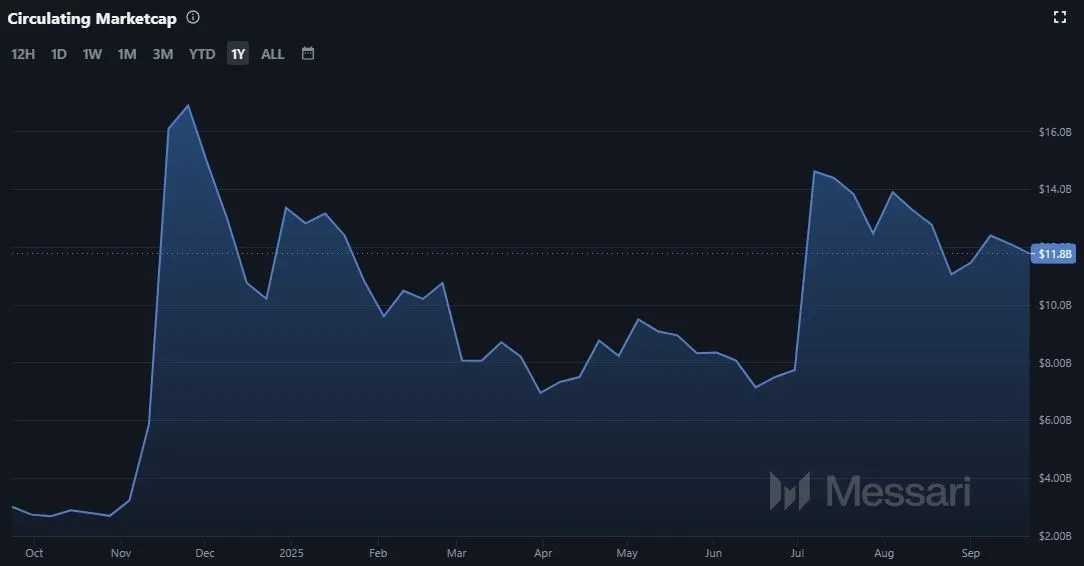
Task: Click the Circulating Marketcap title
Action: click(x=92, y=19)
